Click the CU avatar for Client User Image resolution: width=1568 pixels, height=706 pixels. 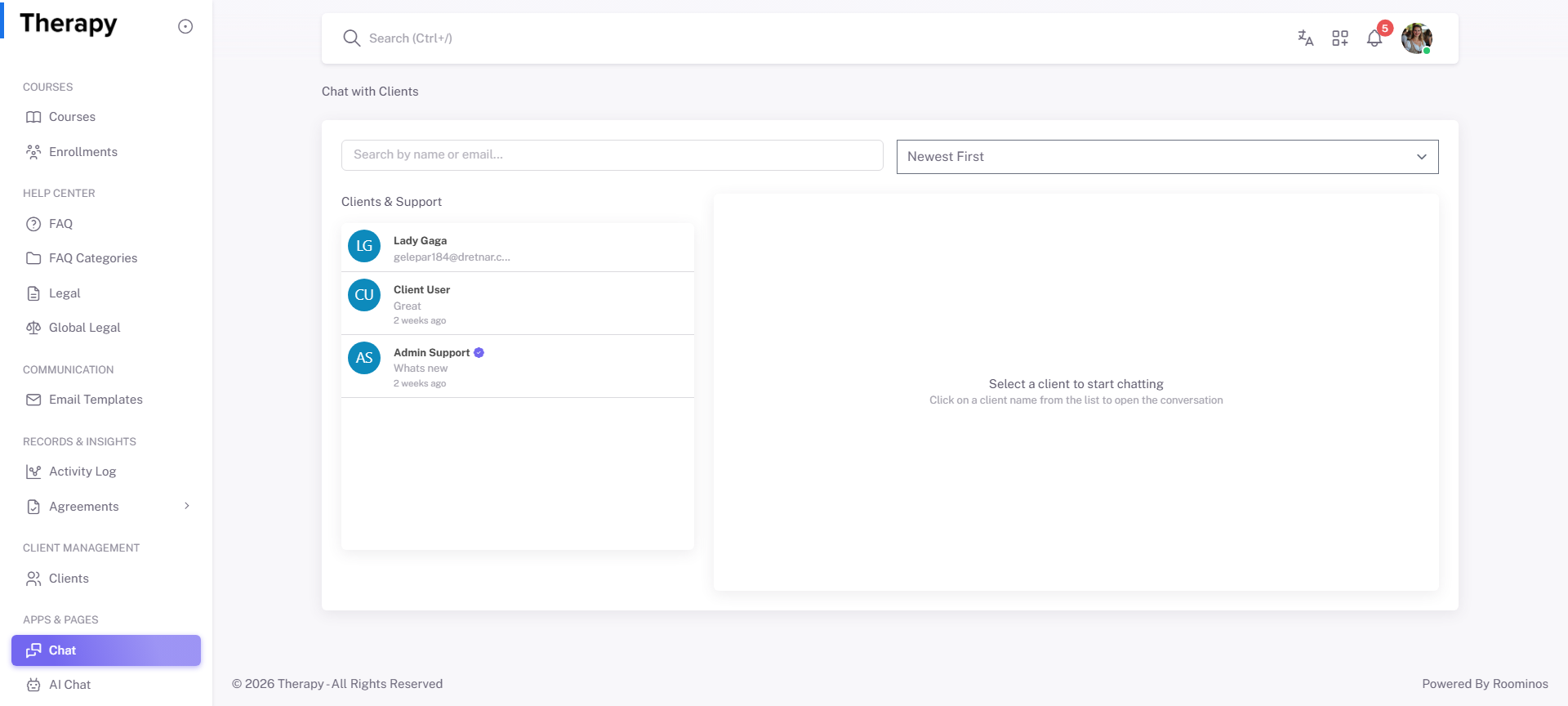tap(364, 295)
